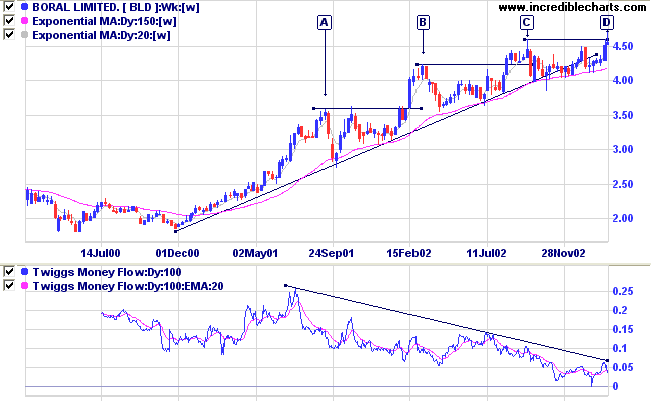Screen dimensions: 651x406
Task: Select the BORAL LIMITED [ BLD ] legend label
Action: click(116, 7)
